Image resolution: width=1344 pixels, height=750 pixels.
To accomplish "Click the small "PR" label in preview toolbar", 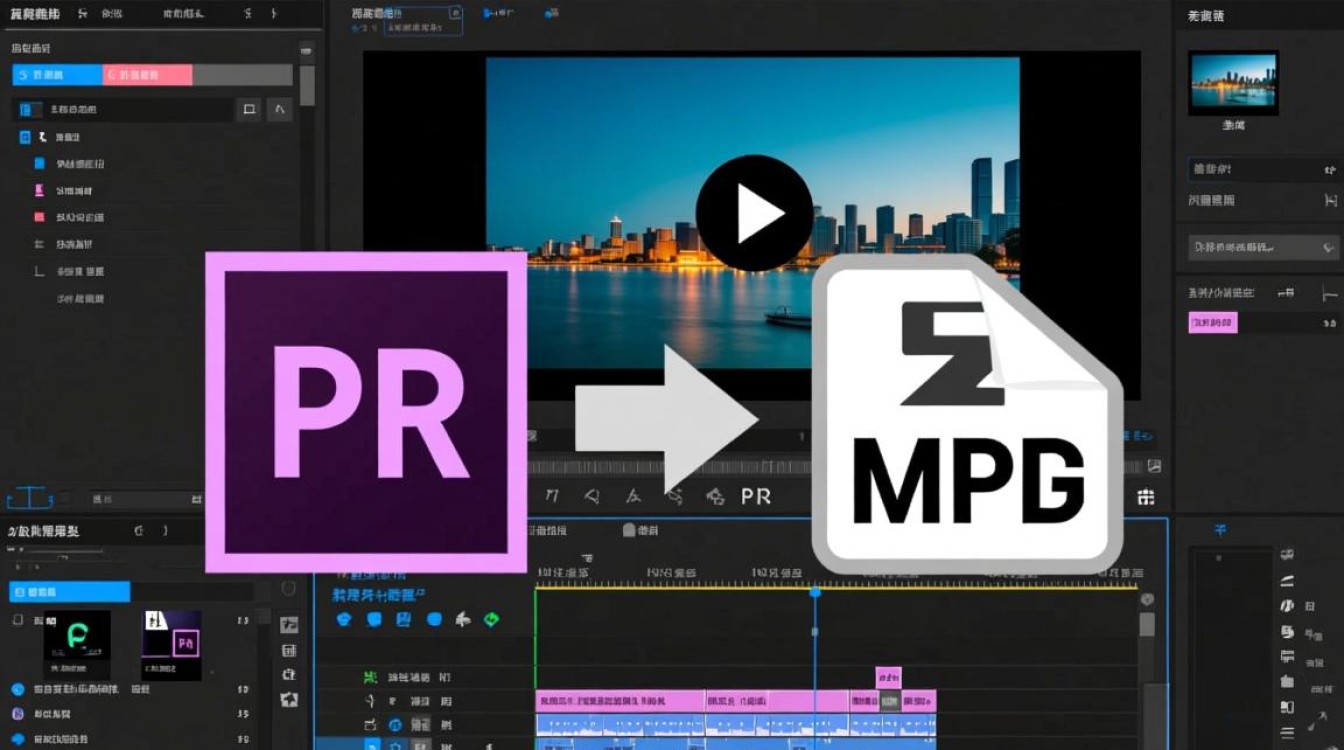I will point(756,496).
